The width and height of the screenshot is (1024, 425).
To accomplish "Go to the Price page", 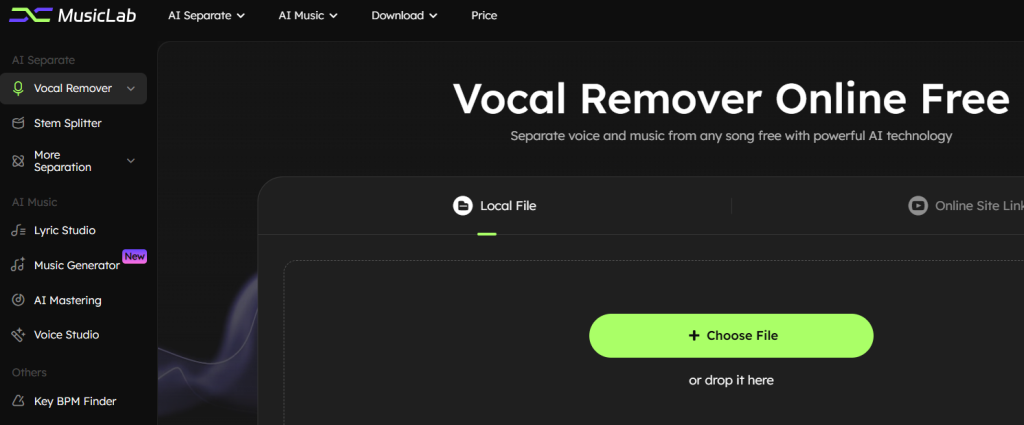I will coord(484,16).
